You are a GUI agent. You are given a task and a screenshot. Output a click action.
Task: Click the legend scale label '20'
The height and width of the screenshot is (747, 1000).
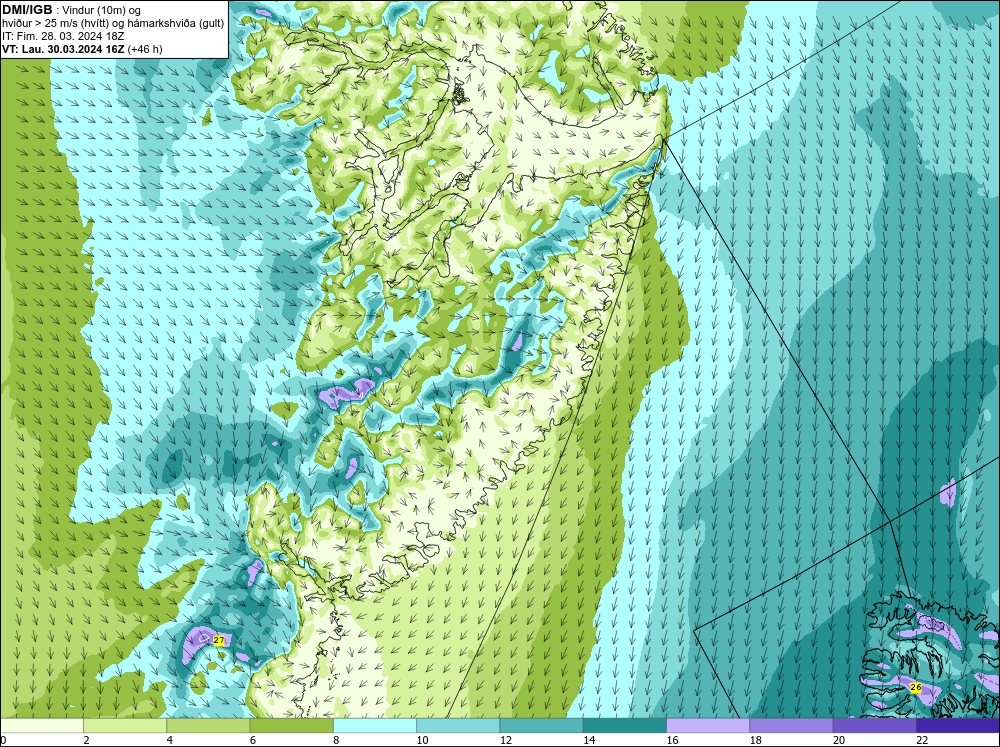coord(838,740)
